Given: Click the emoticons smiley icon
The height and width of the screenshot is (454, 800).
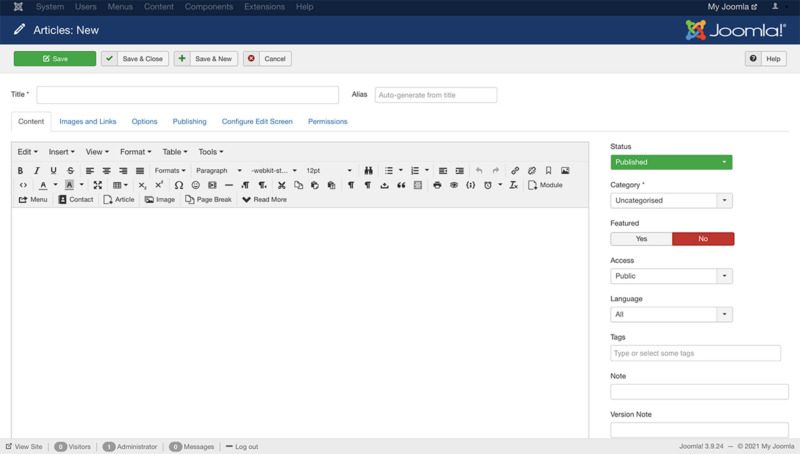Looking at the screenshot, I should tap(196, 185).
